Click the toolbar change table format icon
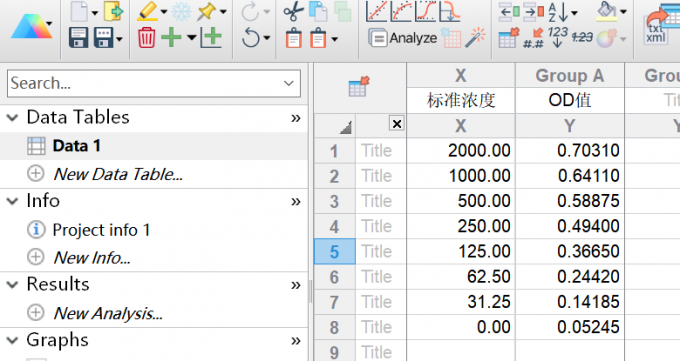The image size is (680, 361). tap(509, 38)
